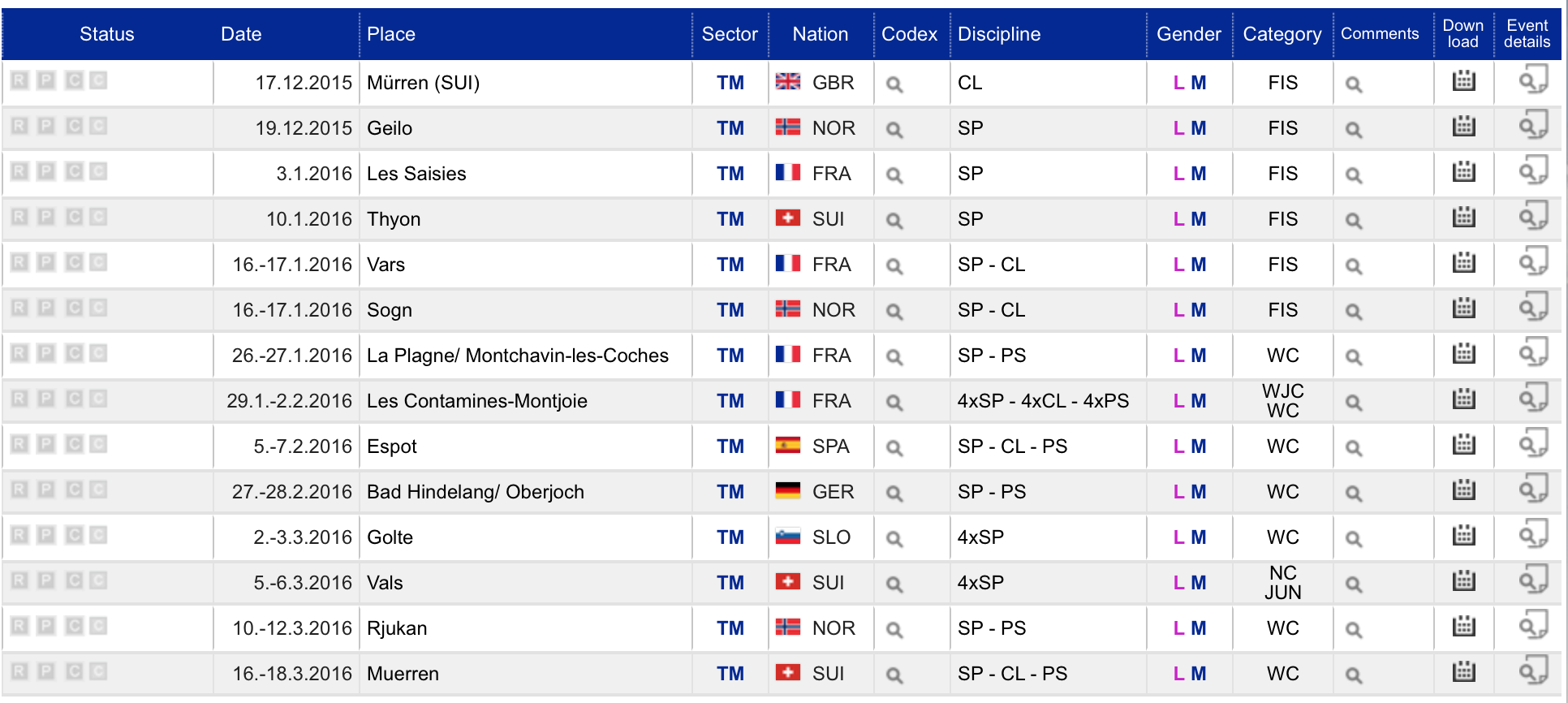Open TM sector link for Vals
This screenshot has width=1568, height=703.
[730, 583]
